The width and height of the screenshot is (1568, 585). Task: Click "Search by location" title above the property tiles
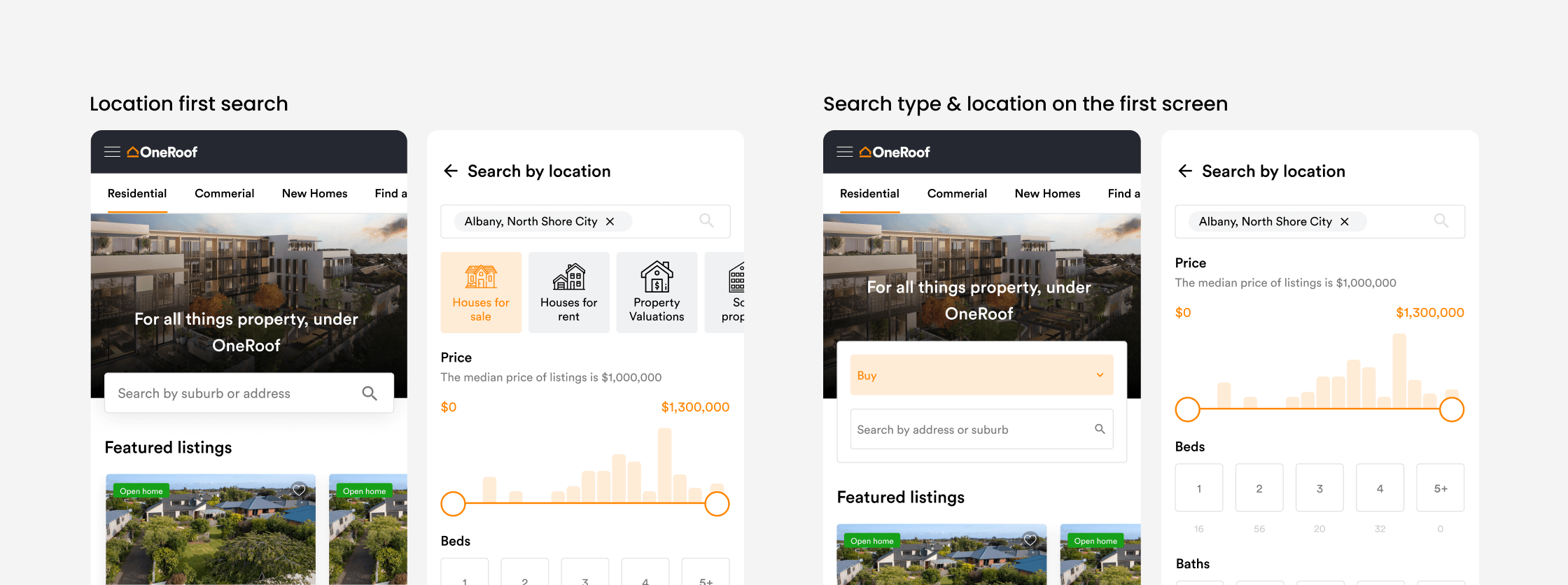point(539,171)
